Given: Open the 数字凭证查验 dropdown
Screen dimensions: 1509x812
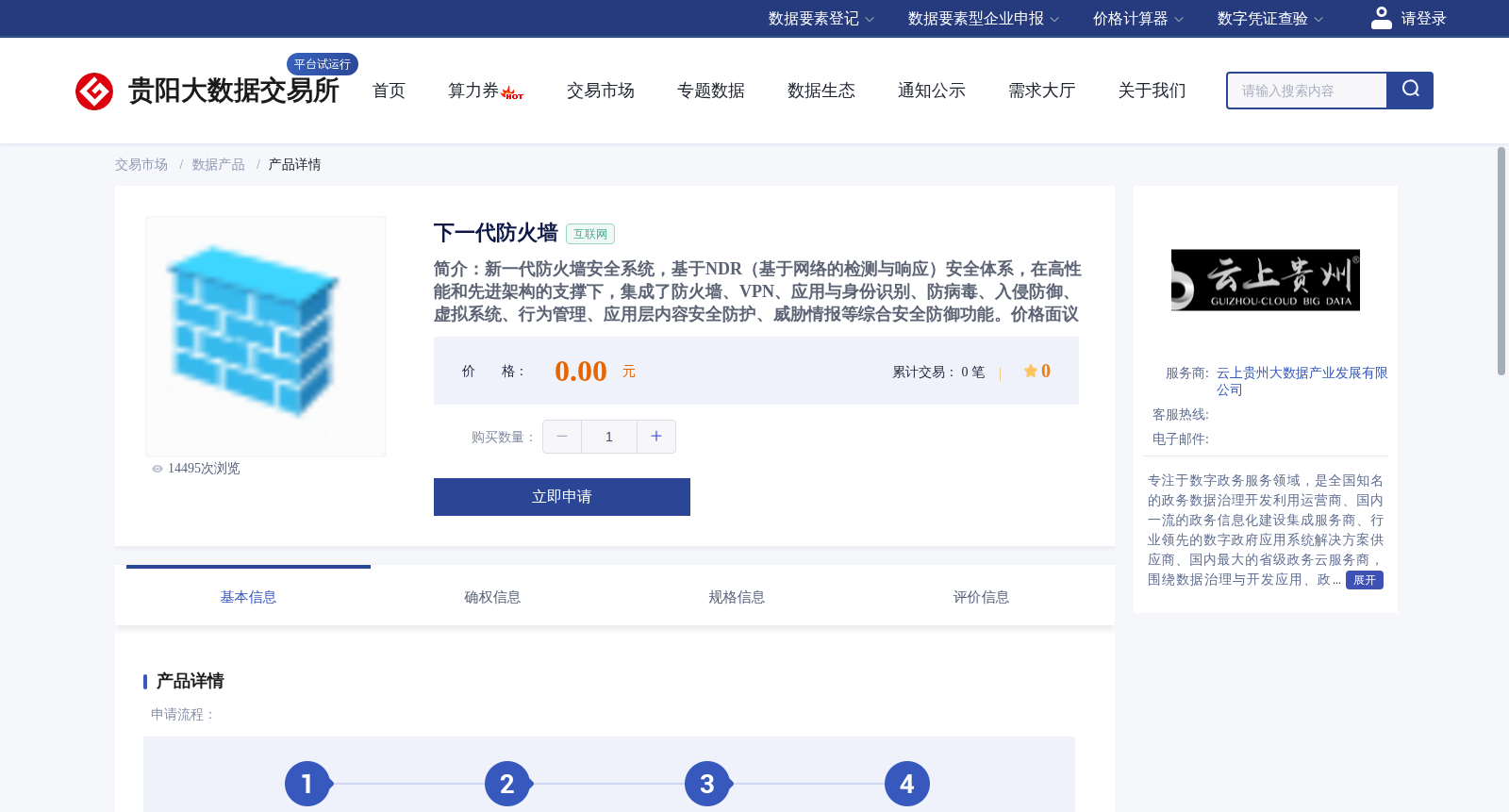Looking at the screenshot, I should tap(1270, 19).
